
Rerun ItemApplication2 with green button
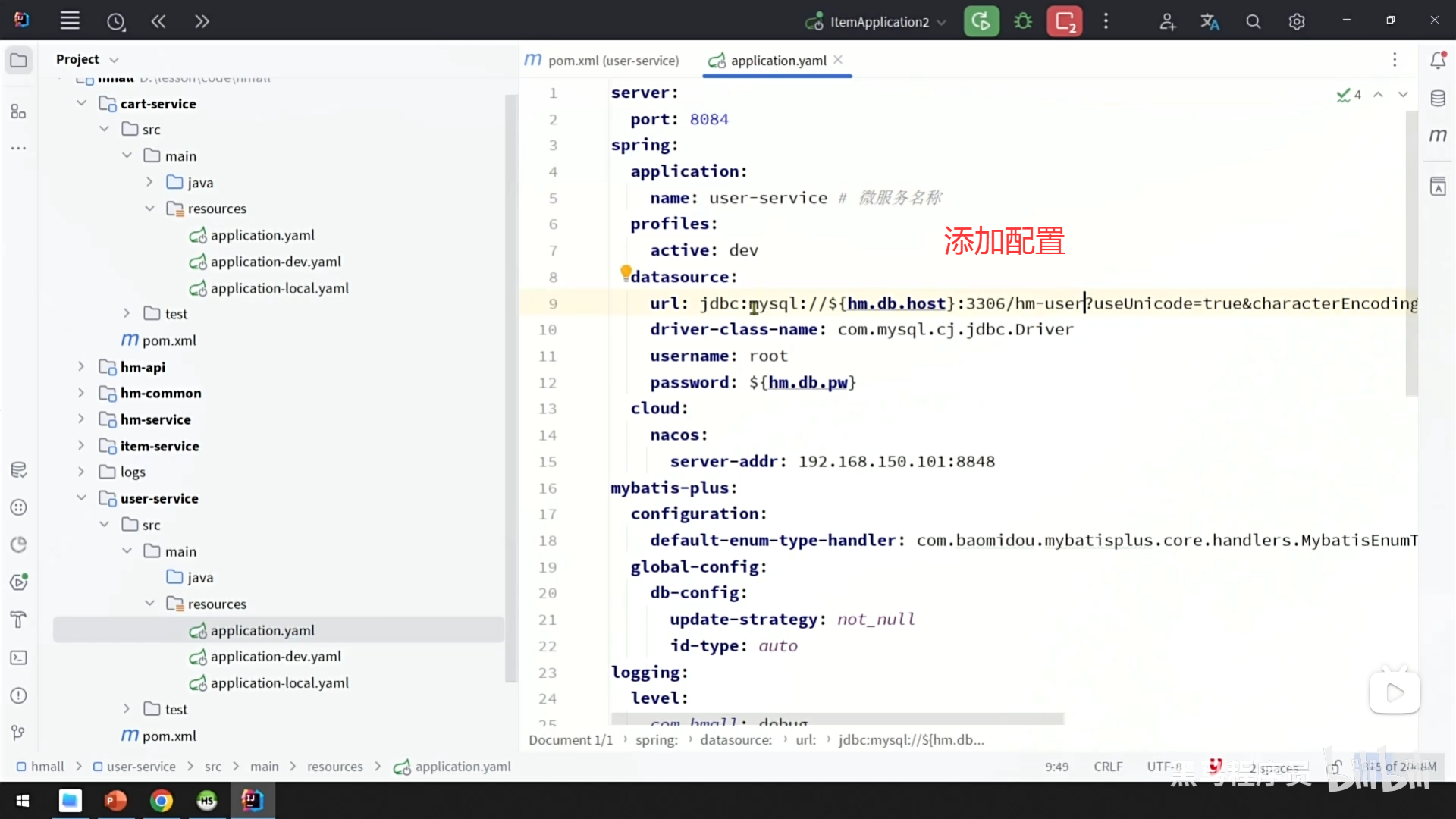coord(981,21)
